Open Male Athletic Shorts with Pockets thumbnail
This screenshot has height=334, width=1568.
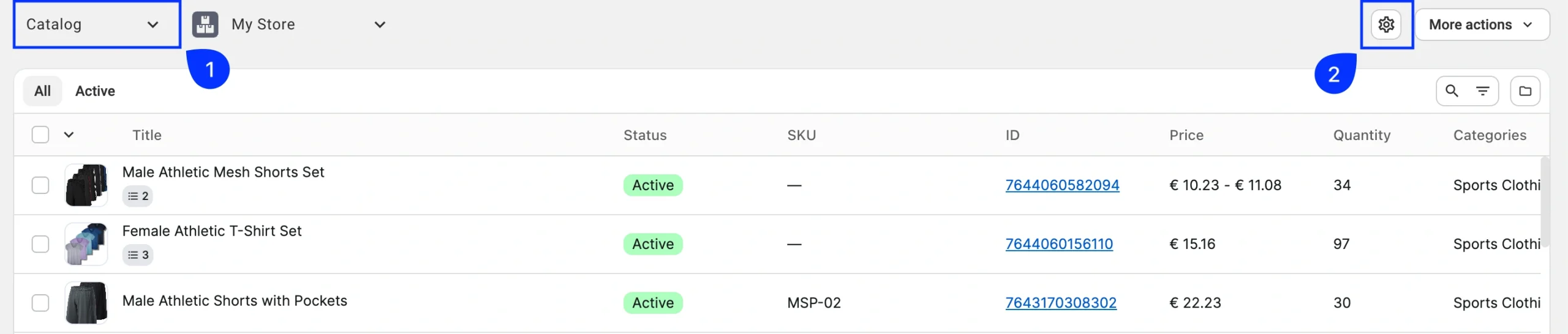pyautogui.click(x=86, y=302)
